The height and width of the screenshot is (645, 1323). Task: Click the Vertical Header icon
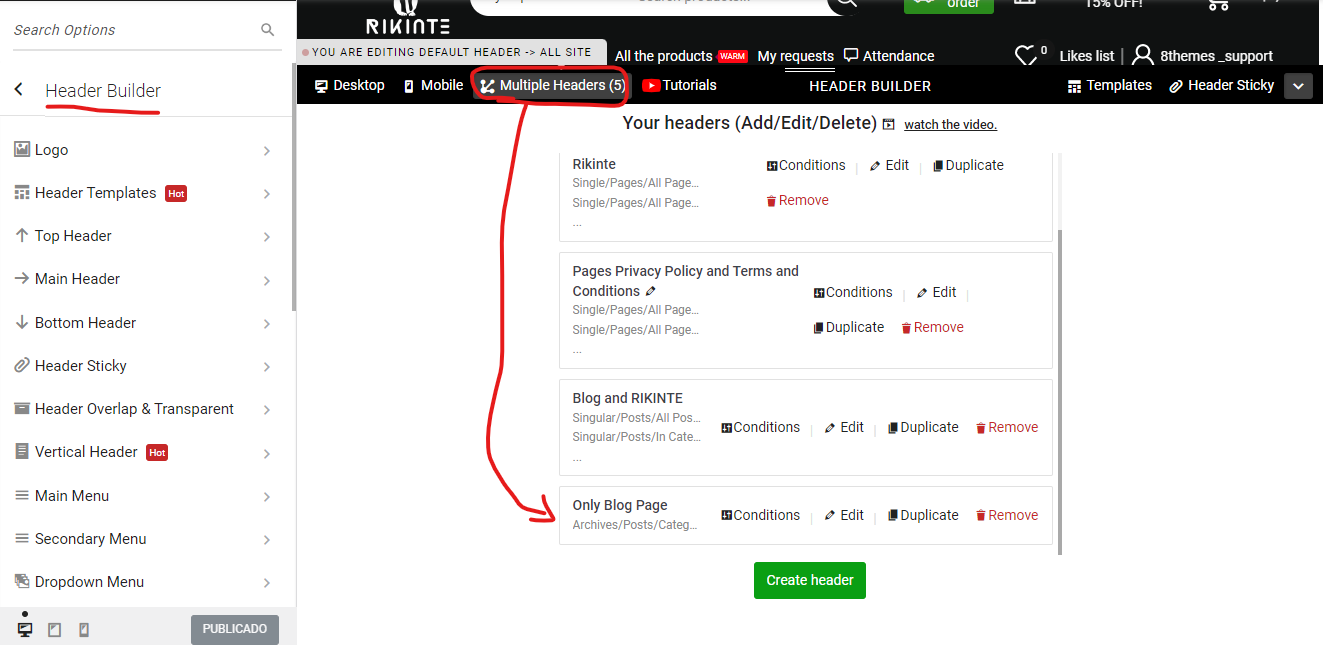click(x=21, y=451)
